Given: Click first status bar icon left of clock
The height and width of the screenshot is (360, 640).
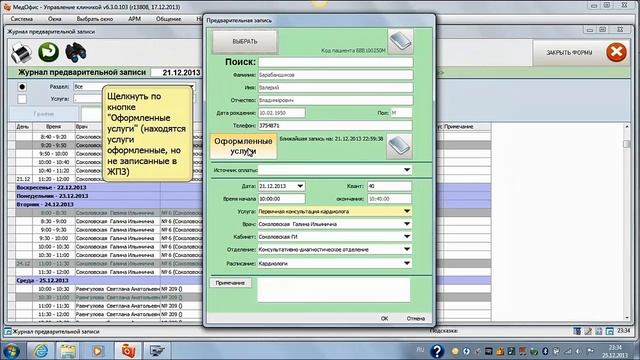Looking at the screenshot, I should [x=577, y=331].
